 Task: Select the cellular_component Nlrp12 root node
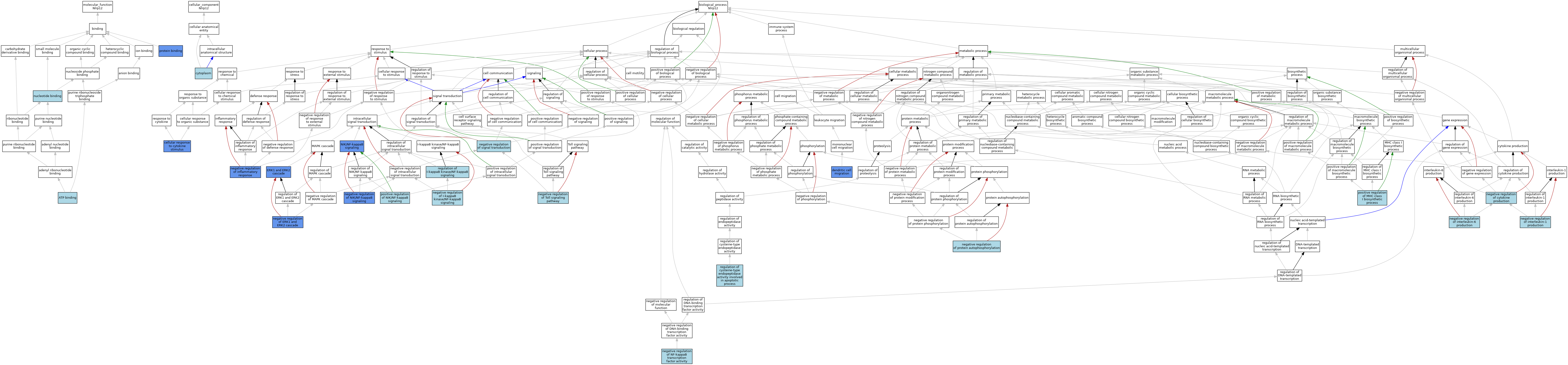click(204, 7)
